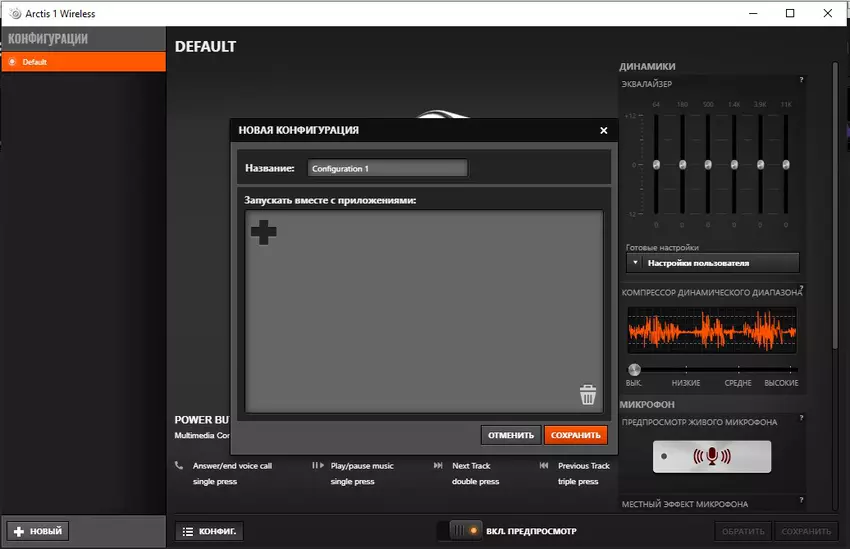This screenshot has width=850, height=549.
Task: Click the dropdown arrow in Готовые настройки
Action: (x=635, y=263)
